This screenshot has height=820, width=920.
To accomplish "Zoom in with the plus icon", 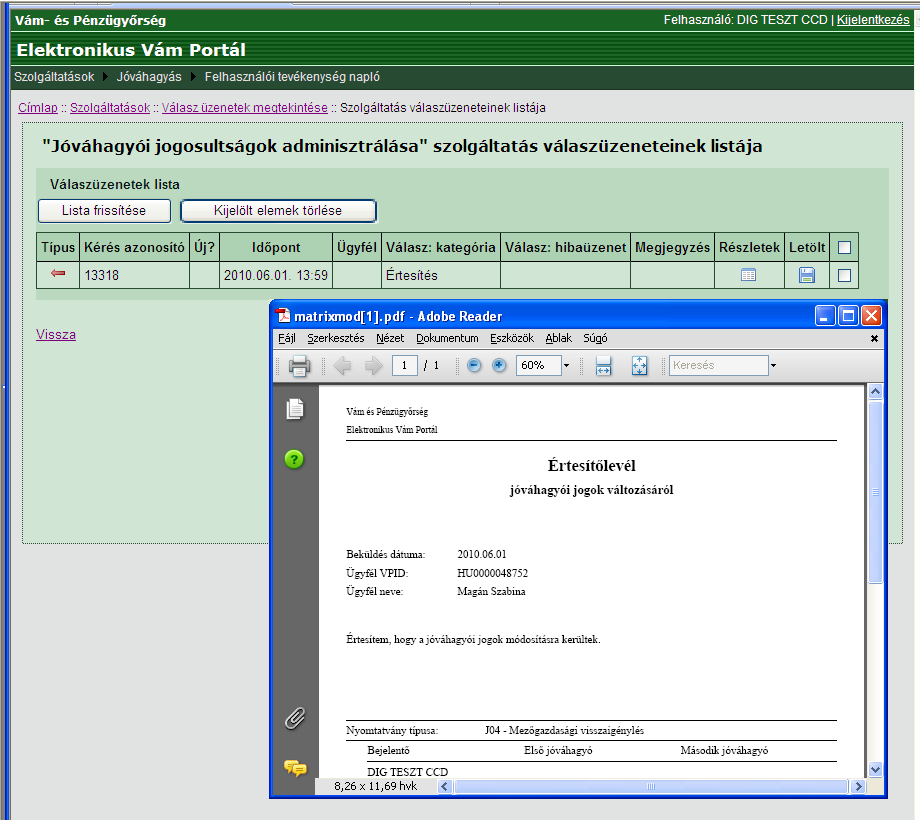I will [x=499, y=365].
